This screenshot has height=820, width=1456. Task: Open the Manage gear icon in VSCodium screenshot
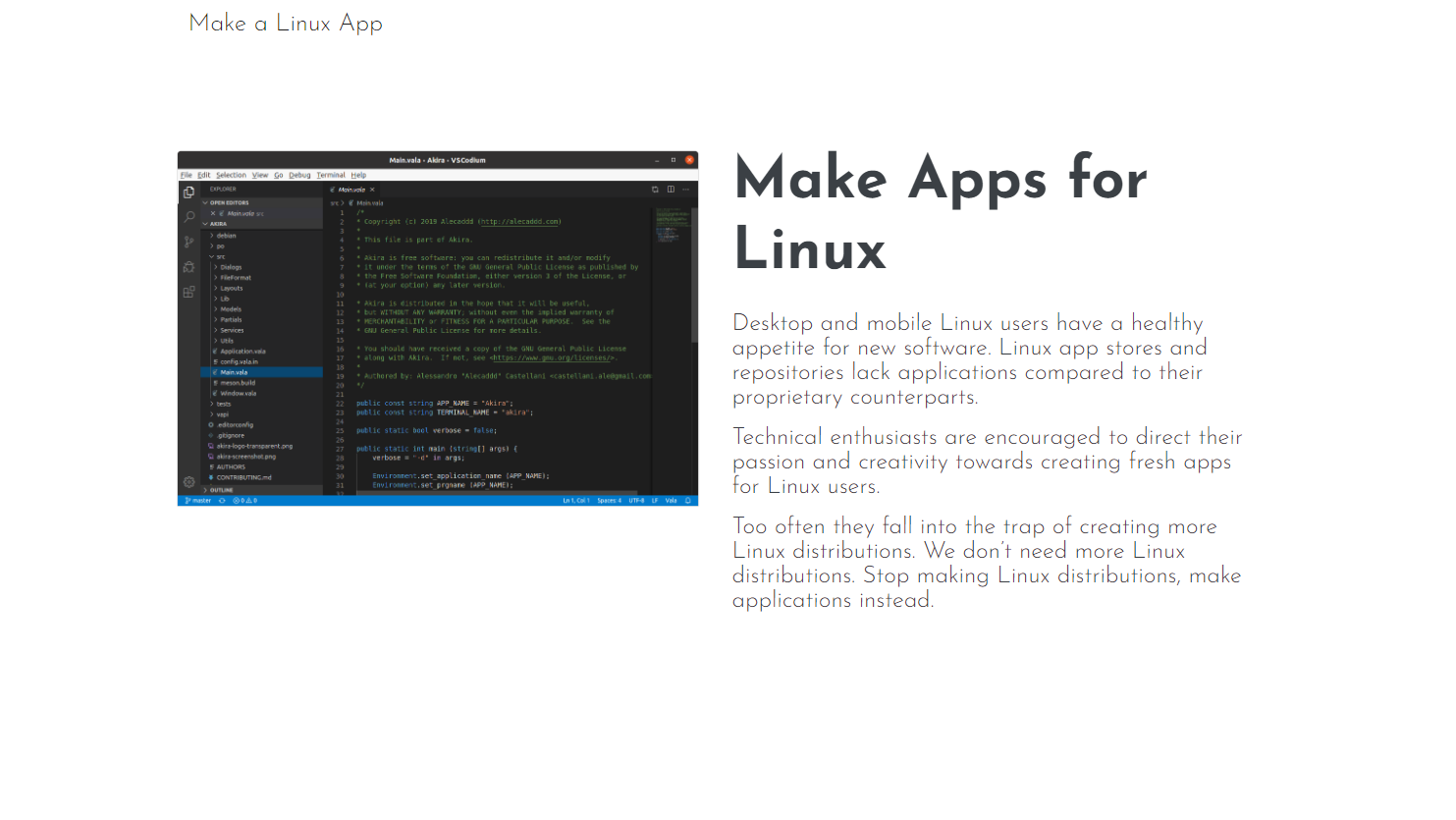point(189,482)
